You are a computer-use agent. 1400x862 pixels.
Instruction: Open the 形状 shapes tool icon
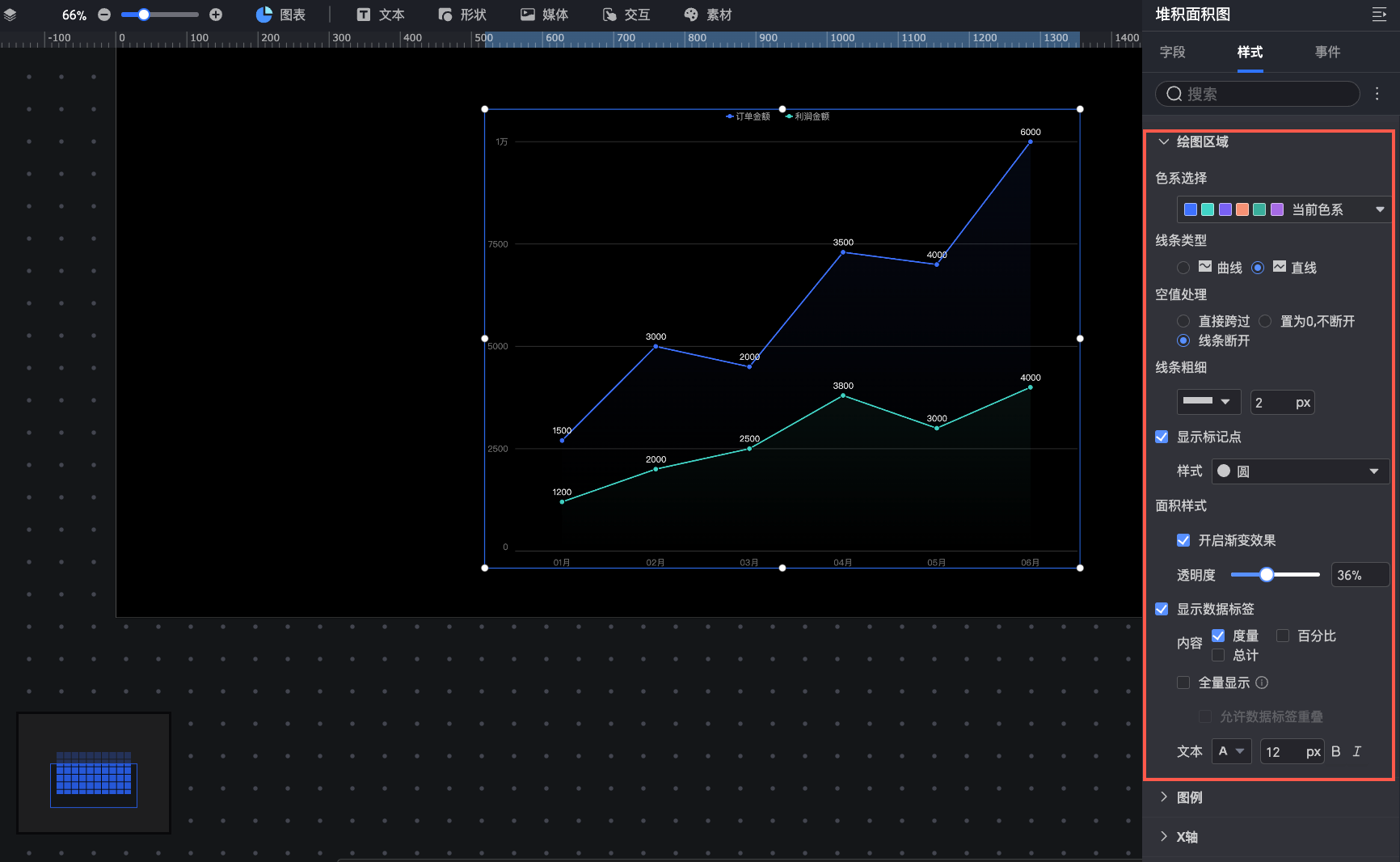[x=445, y=15]
